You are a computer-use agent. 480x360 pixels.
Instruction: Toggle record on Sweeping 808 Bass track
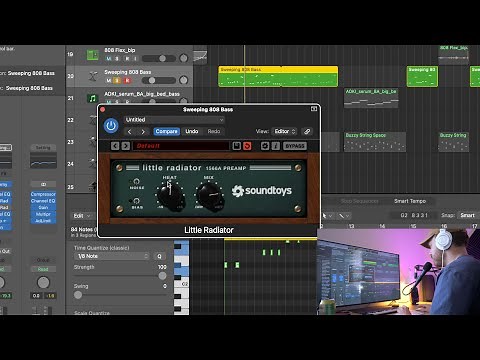[127, 80]
